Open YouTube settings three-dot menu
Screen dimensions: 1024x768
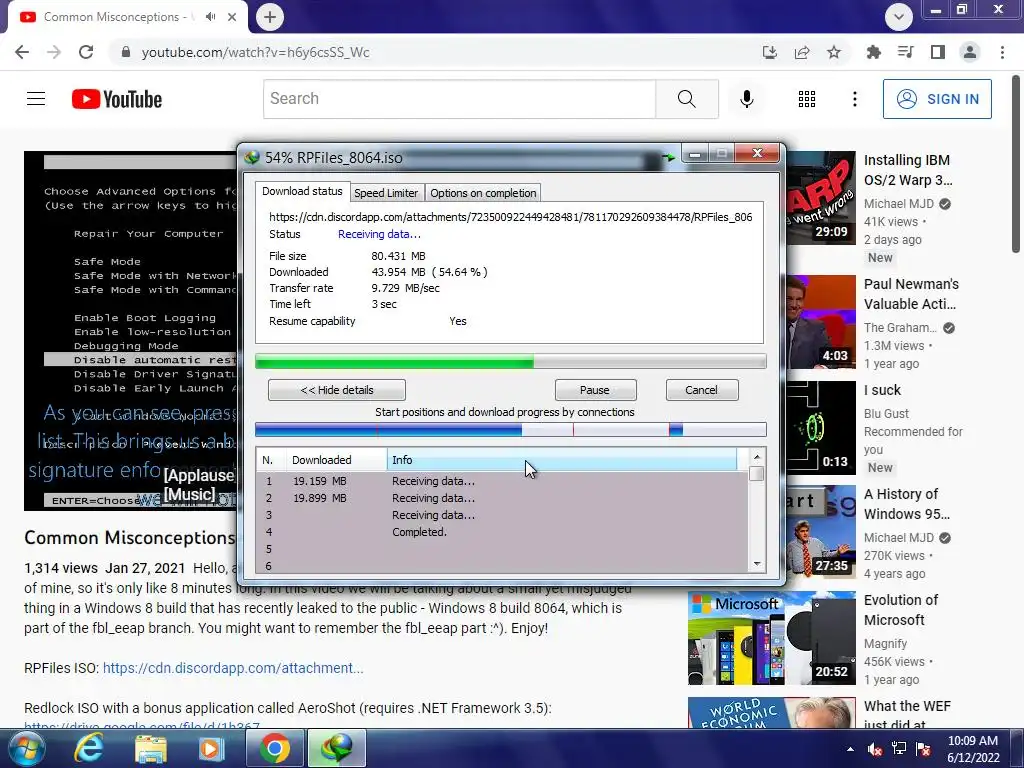click(855, 99)
